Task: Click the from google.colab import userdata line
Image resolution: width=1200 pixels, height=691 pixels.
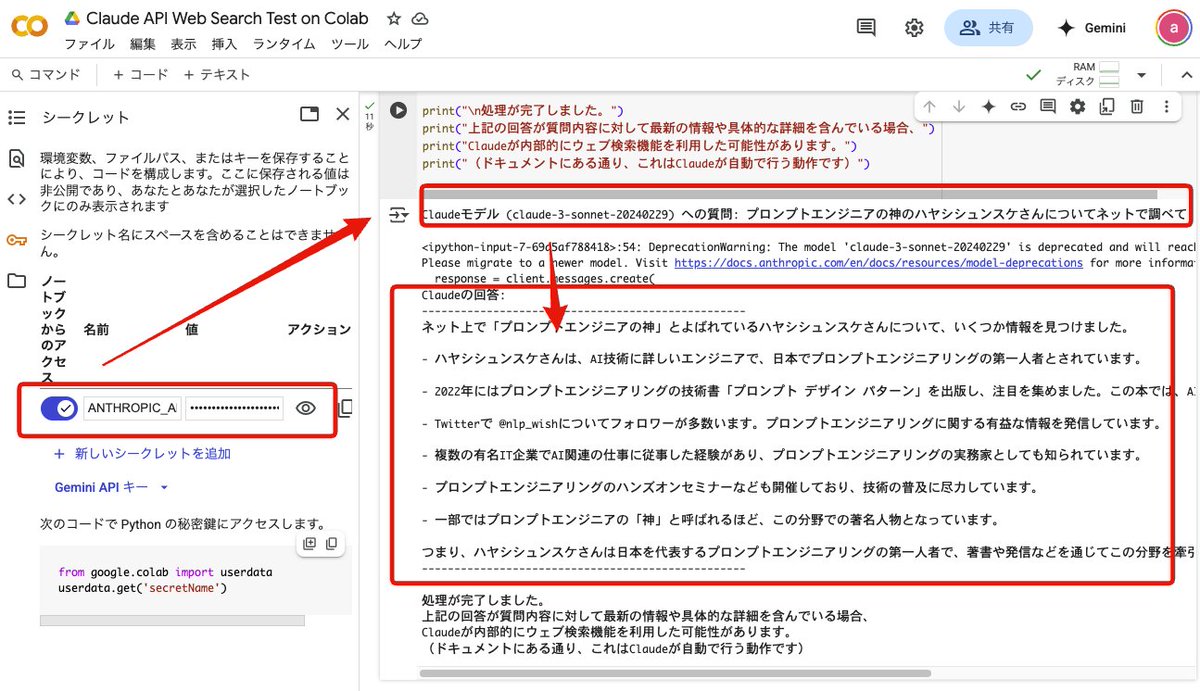Action: click(x=165, y=572)
